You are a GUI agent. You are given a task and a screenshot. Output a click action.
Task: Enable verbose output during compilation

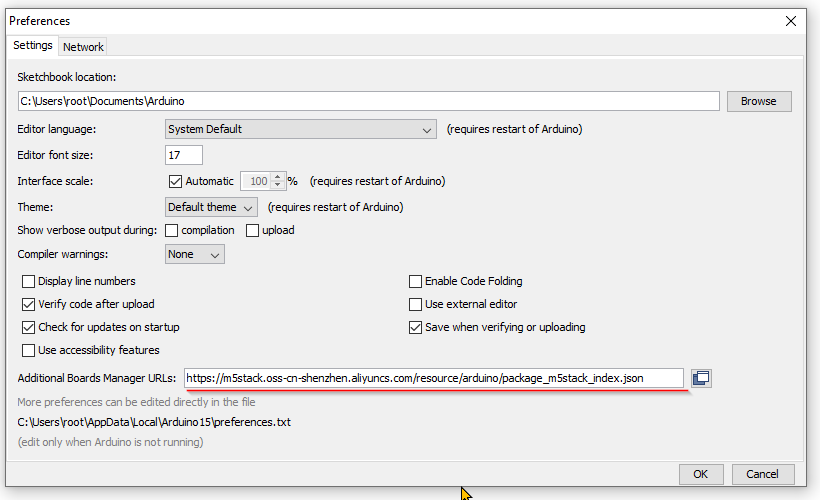pos(172,231)
